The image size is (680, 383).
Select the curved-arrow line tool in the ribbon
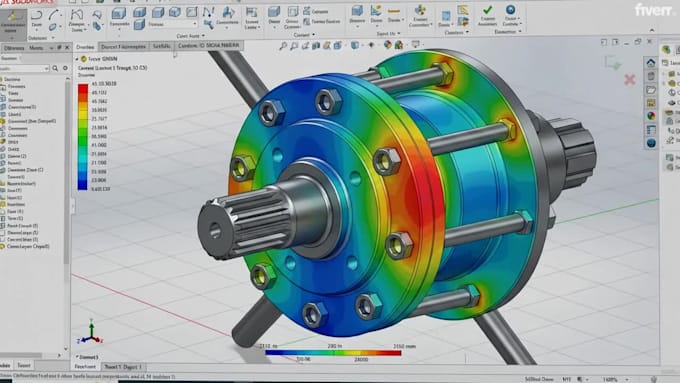[x=36, y=16]
